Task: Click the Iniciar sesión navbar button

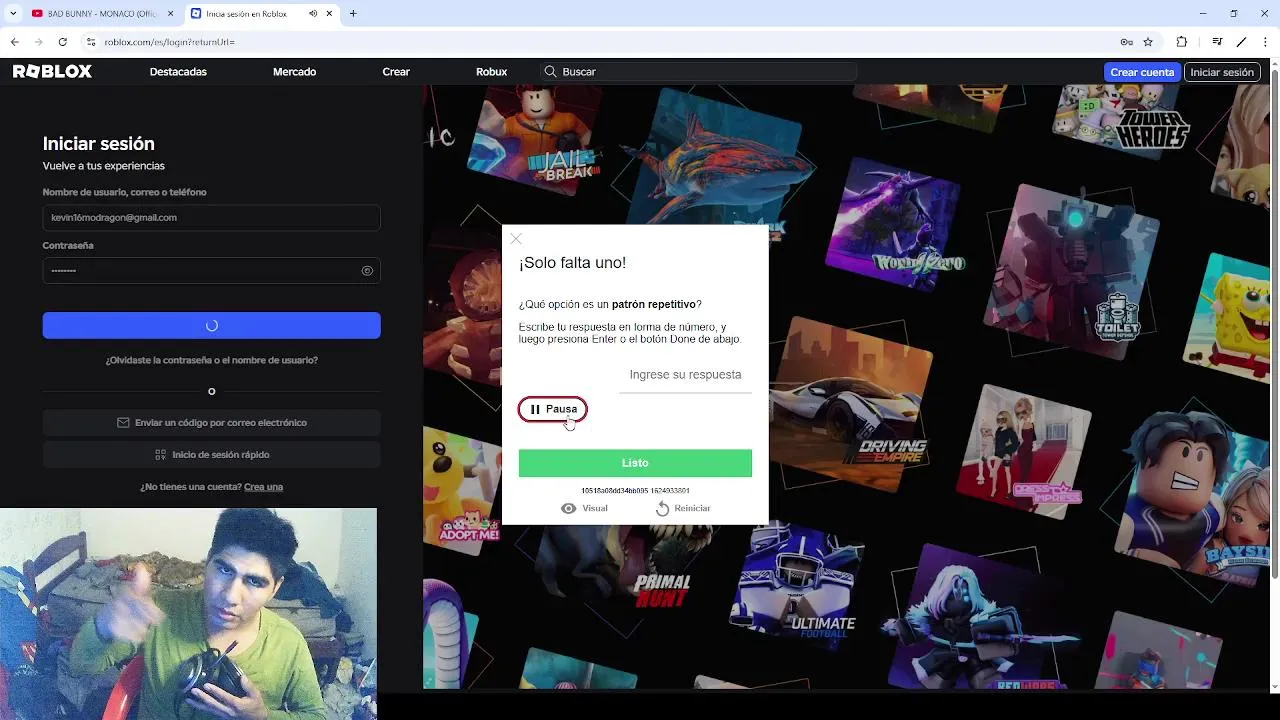Action: (x=1222, y=72)
